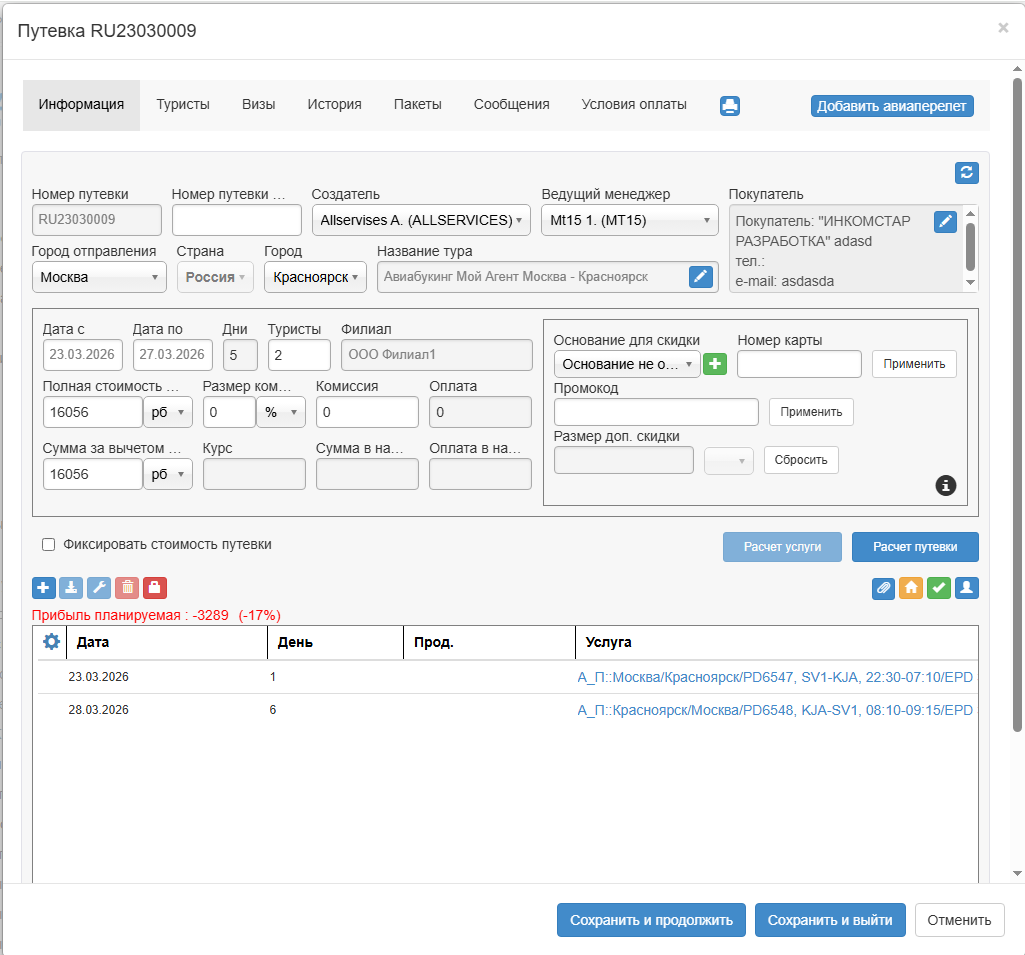Click the pencil icon in Название тура
This screenshot has height=955, width=1025.
tap(701, 277)
